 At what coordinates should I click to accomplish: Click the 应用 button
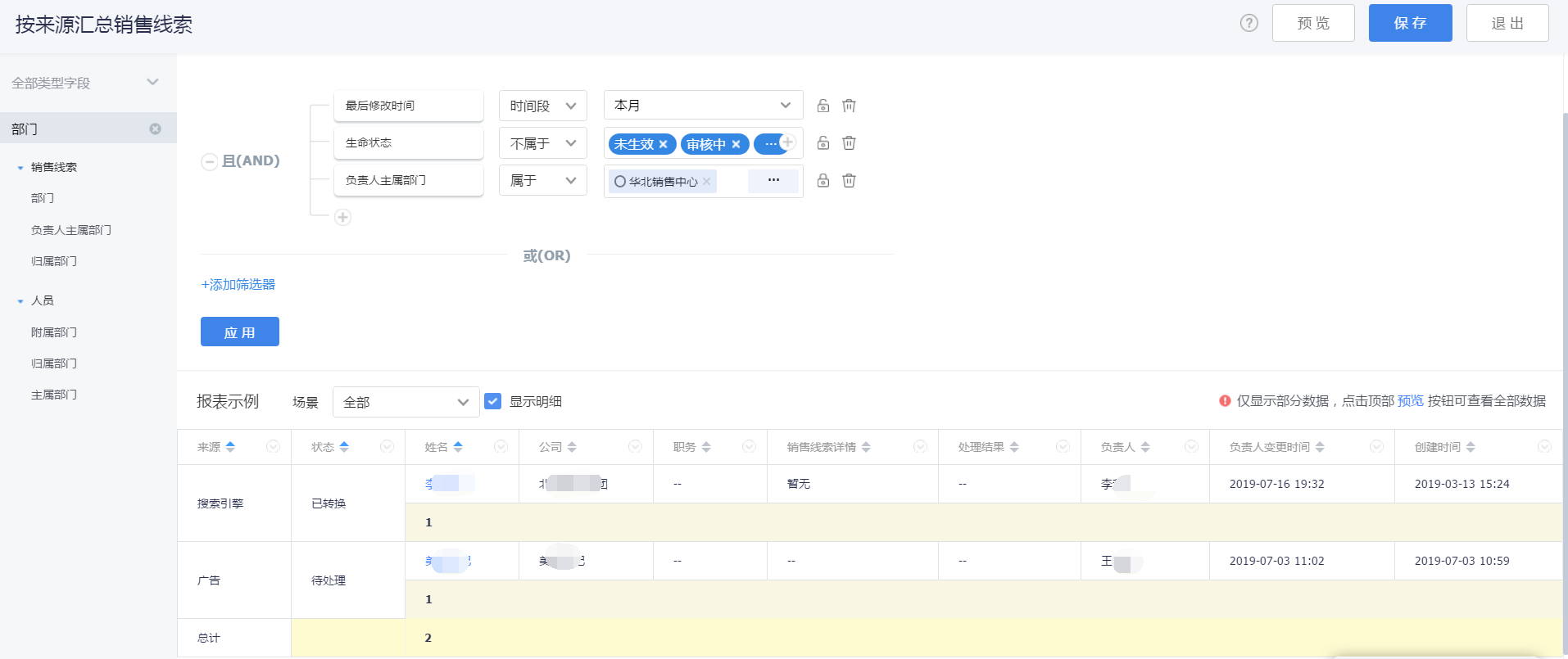[x=240, y=332]
